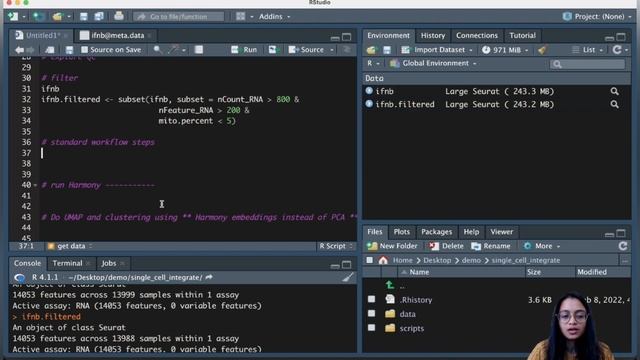Click the load workspace icon in Environment
Screen dimensions: 640x360
pos(371,50)
